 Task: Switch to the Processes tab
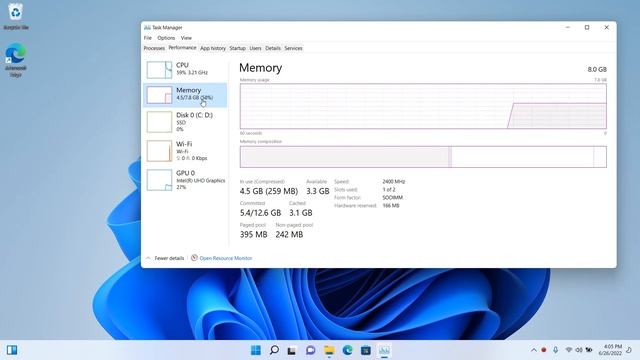[154, 48]
